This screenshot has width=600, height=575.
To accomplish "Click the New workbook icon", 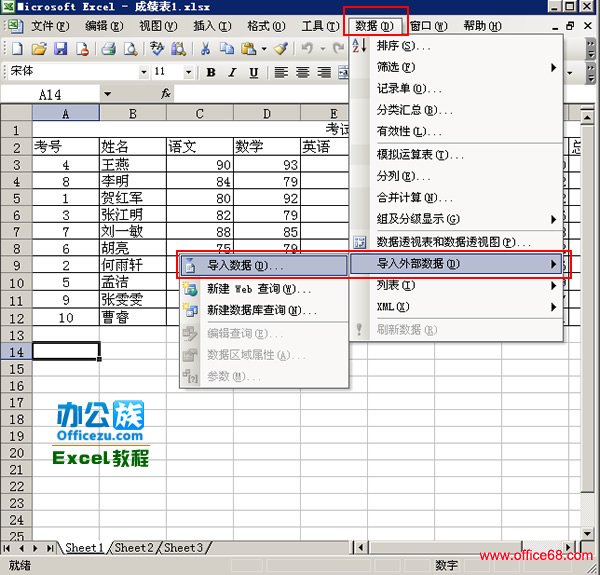I will 17,49.
